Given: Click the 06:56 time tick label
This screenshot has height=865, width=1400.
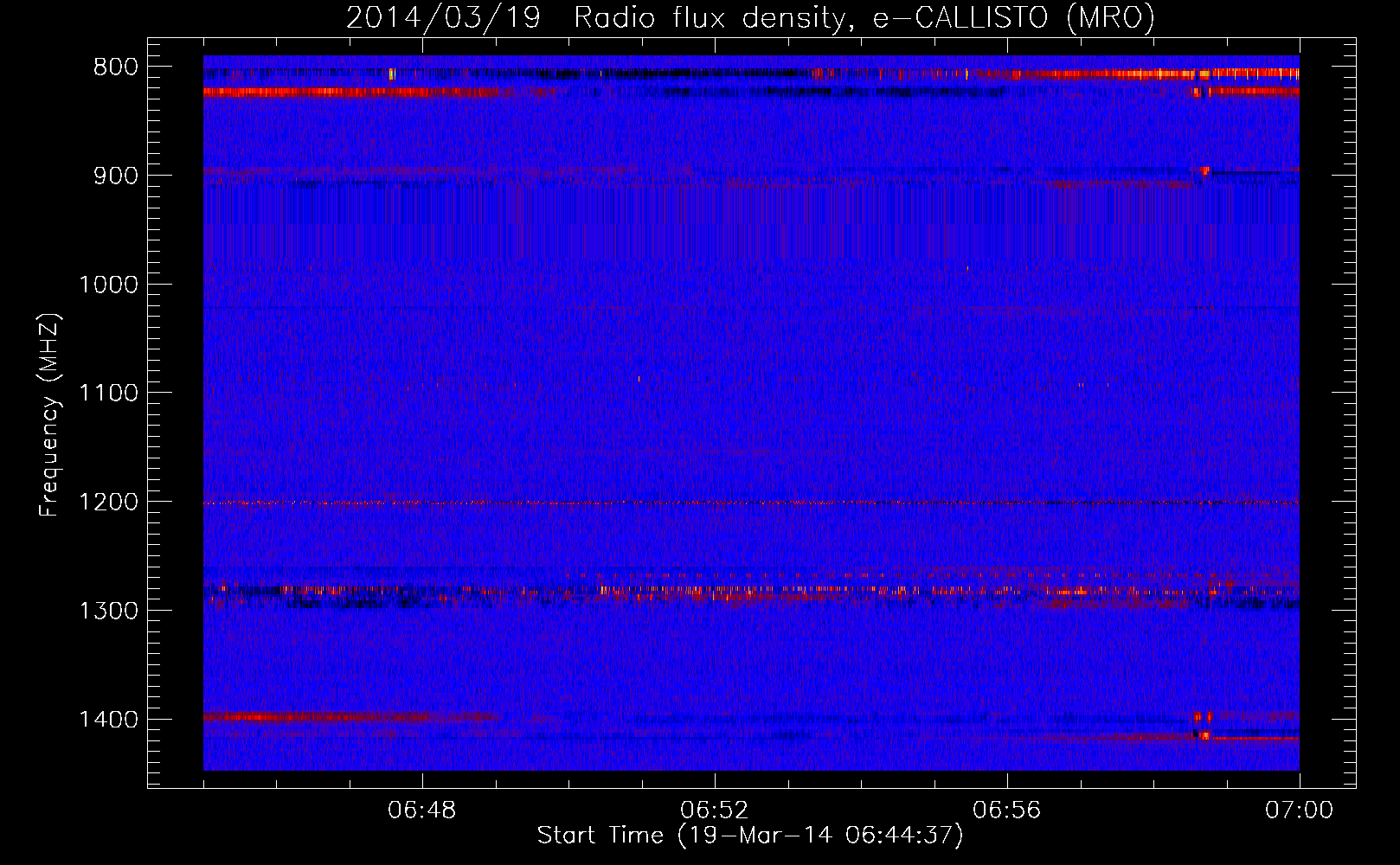Looking at the screenshot, I should coord(1007,811).
